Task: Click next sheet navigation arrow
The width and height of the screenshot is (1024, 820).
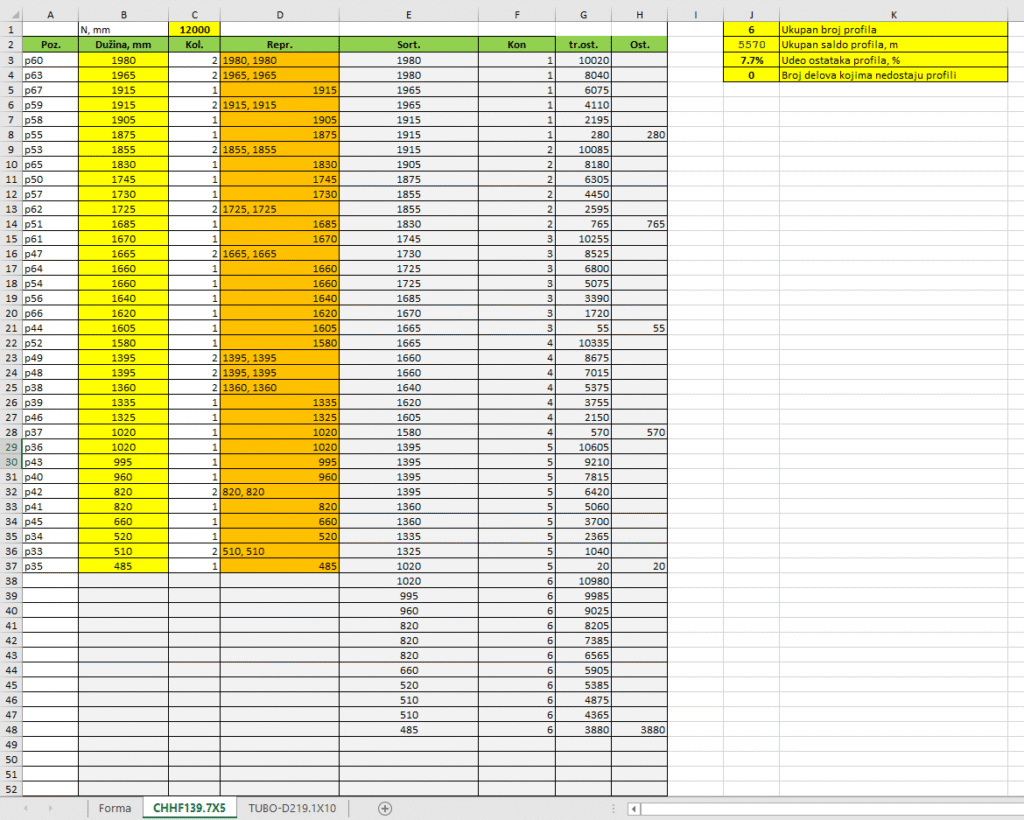Action: [50, 808]
